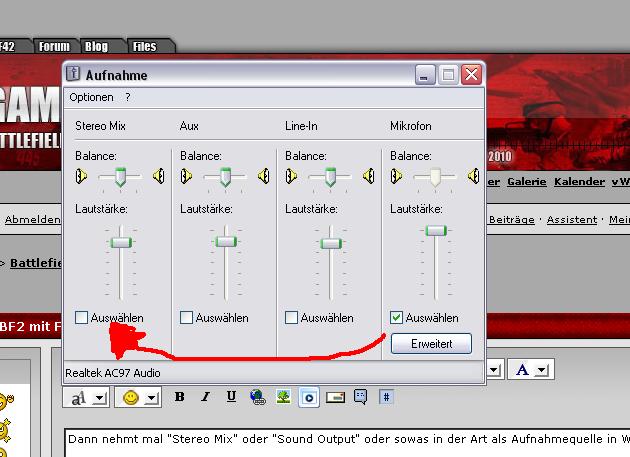The image size is (630, 457).
Task: Expand the font color dropdown arrow
Action: click(x=541, y=370)
